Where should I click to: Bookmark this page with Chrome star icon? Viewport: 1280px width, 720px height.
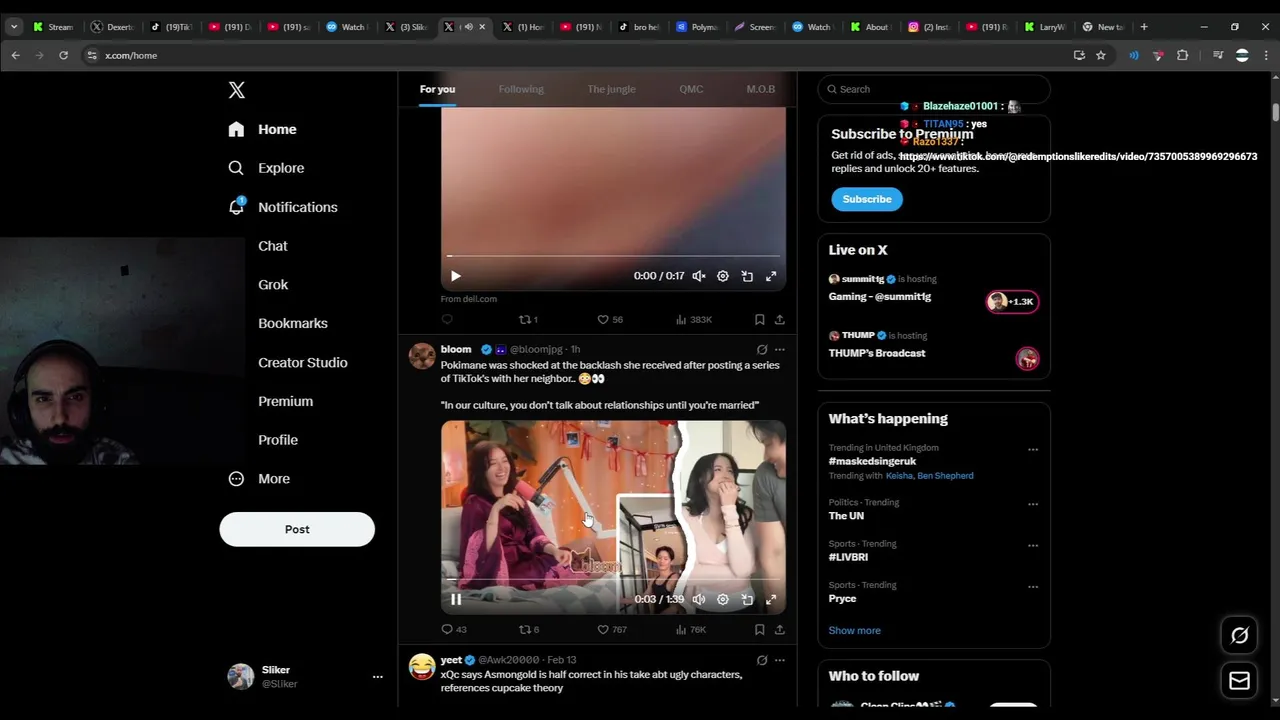click(1101, 55)
